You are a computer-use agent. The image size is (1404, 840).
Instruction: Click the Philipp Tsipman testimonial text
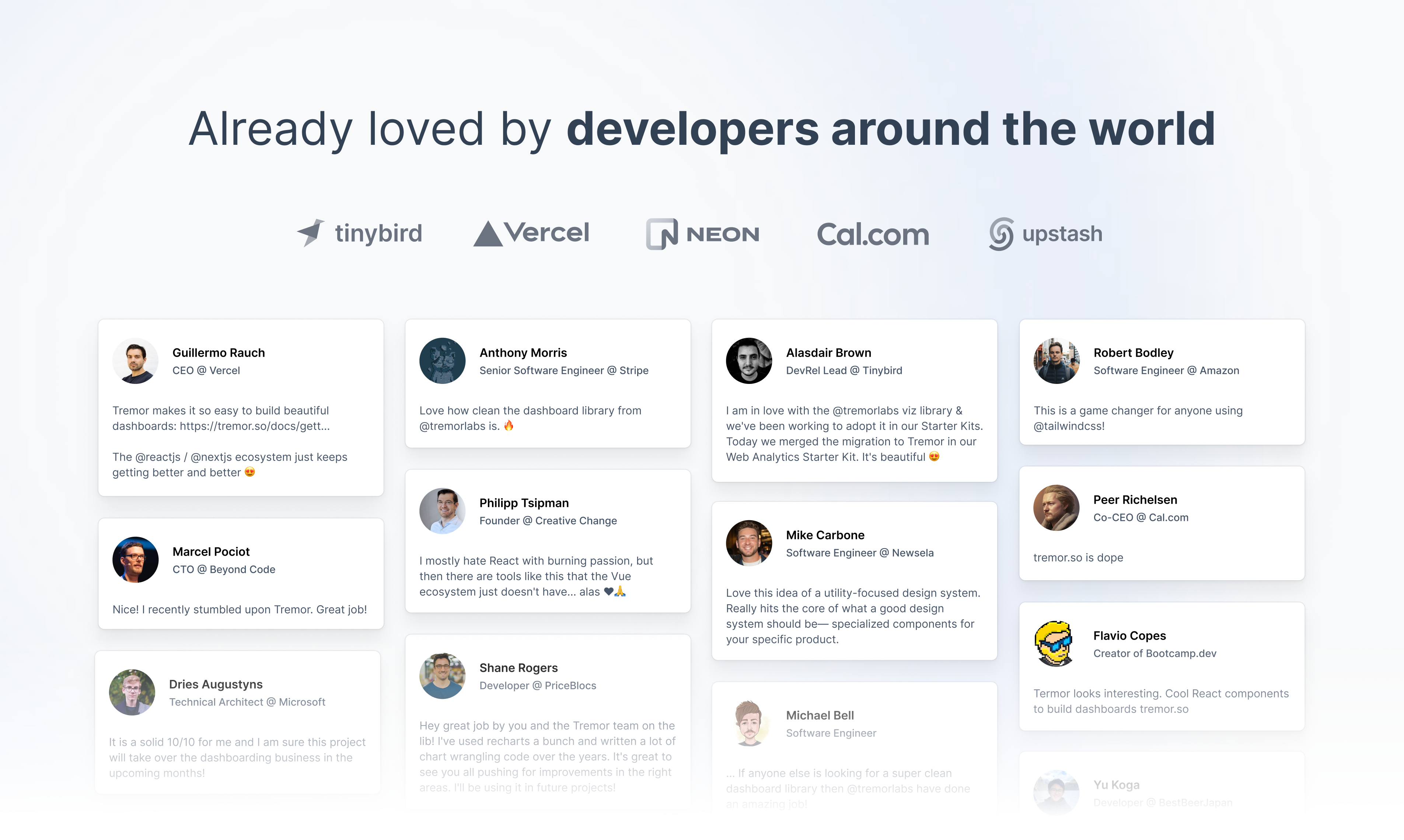tap(535, 576)
